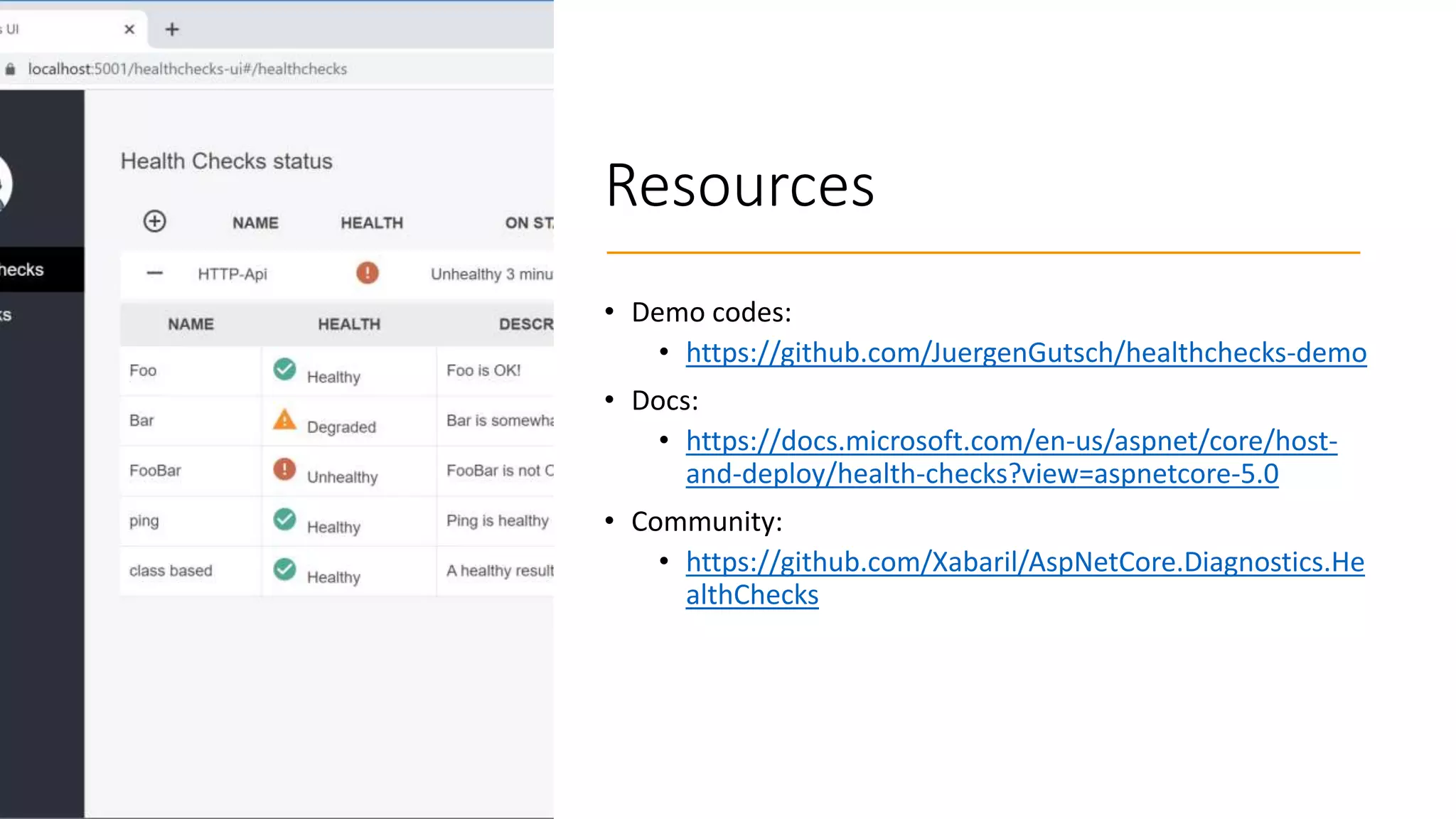Click 'Unhealthy 3 minu' status text
This screenshot has height=819, width=1456.
492,274
